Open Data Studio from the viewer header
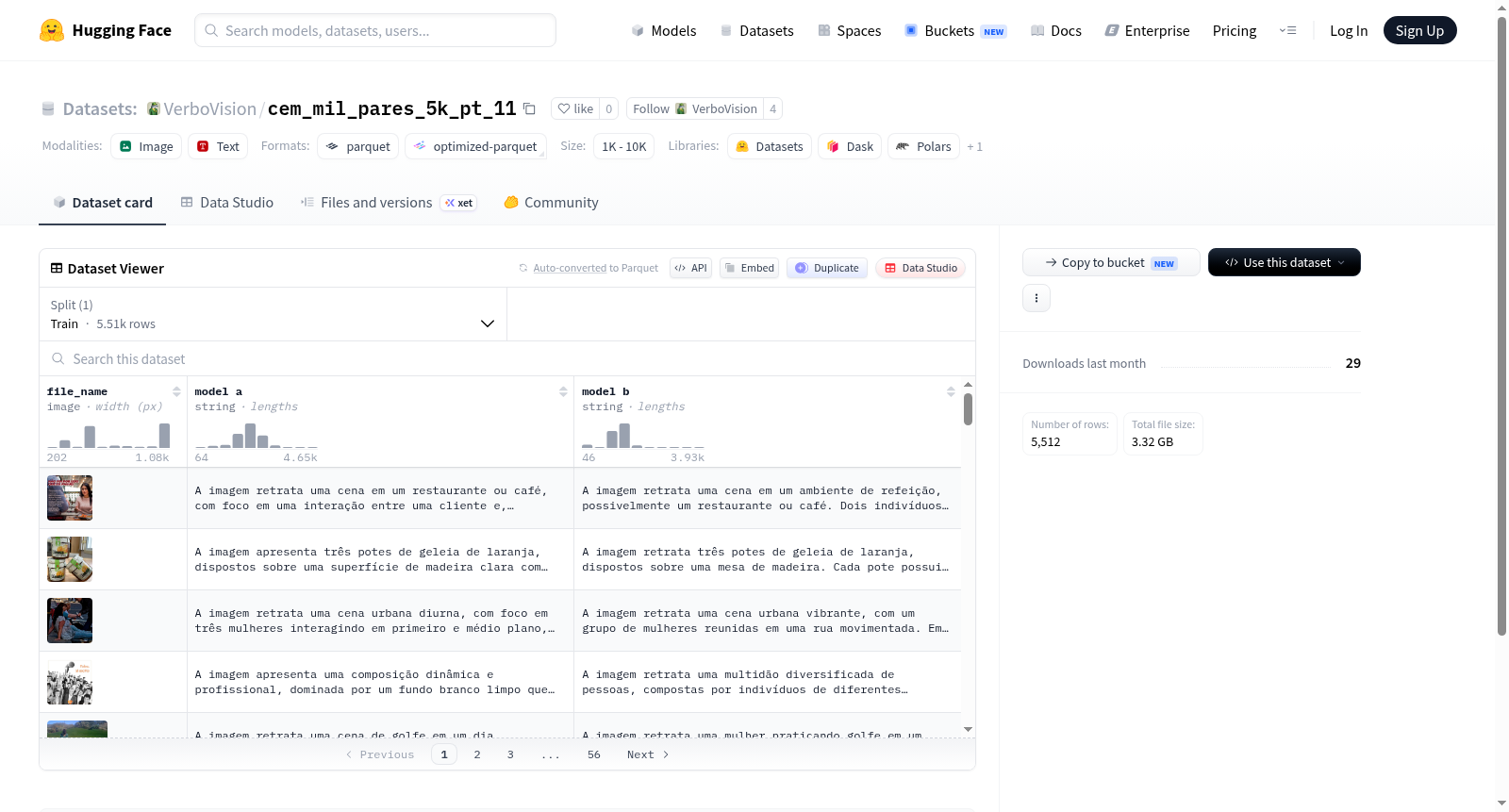Image resolution: width=1509 pixels, height=812 pixels. [x=920, y=268]
